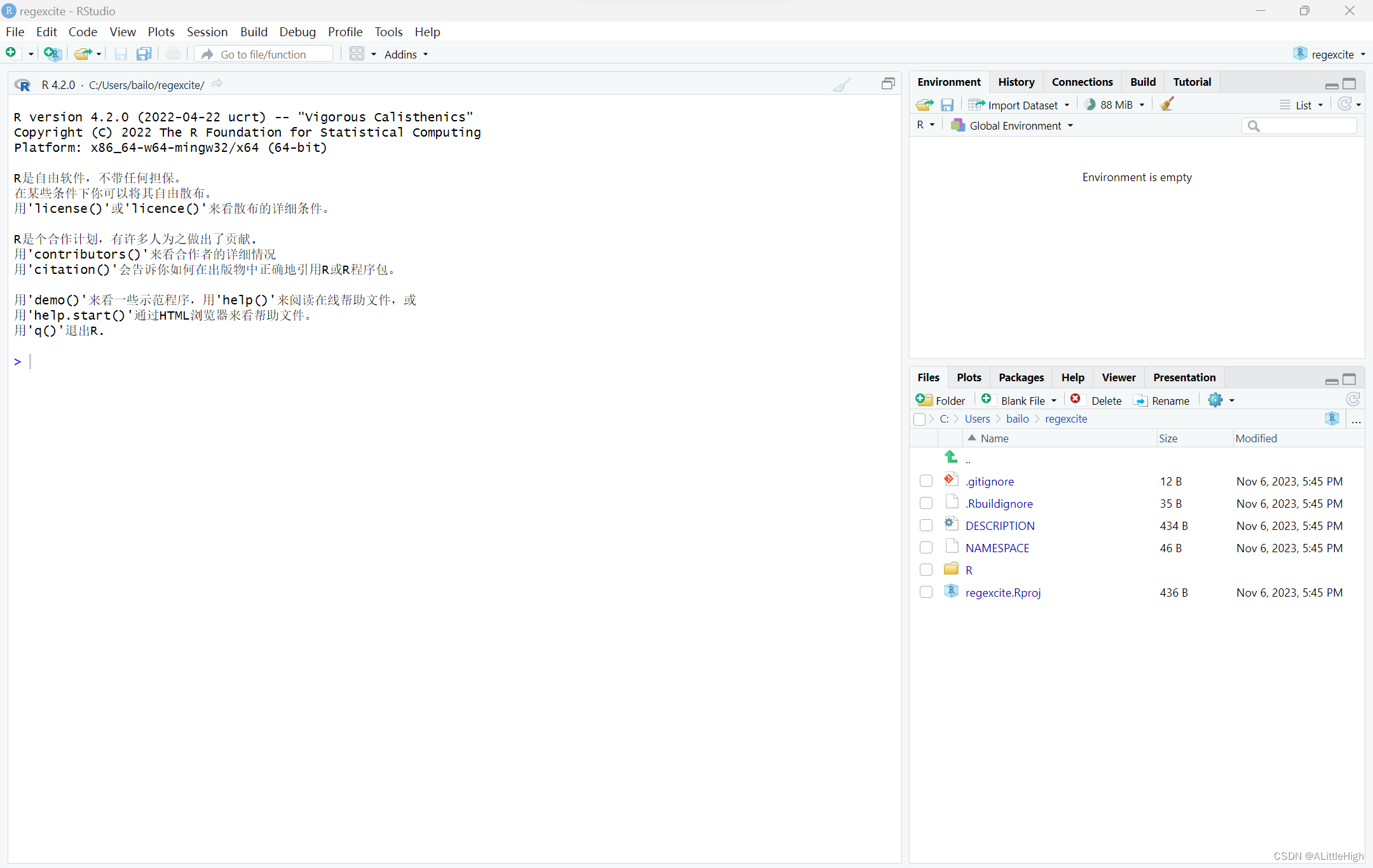Click the Environment search field
Screen dimensions: 1373x868
(x=1299, y=126)
